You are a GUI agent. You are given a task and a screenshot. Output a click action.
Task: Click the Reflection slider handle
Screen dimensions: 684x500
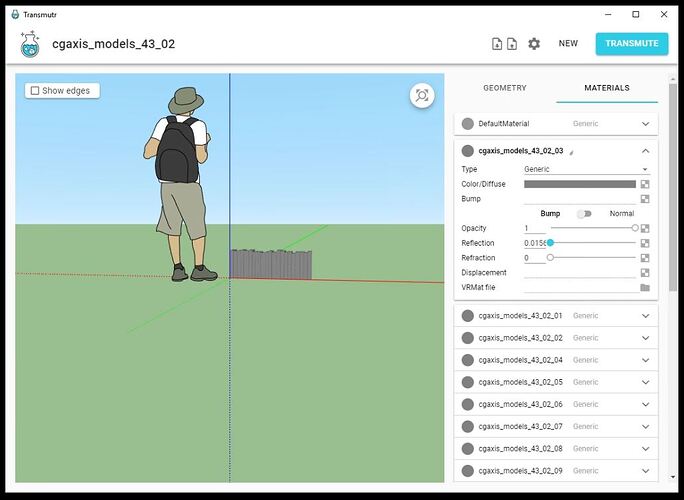pyautogui.click(x=551, y=243)
